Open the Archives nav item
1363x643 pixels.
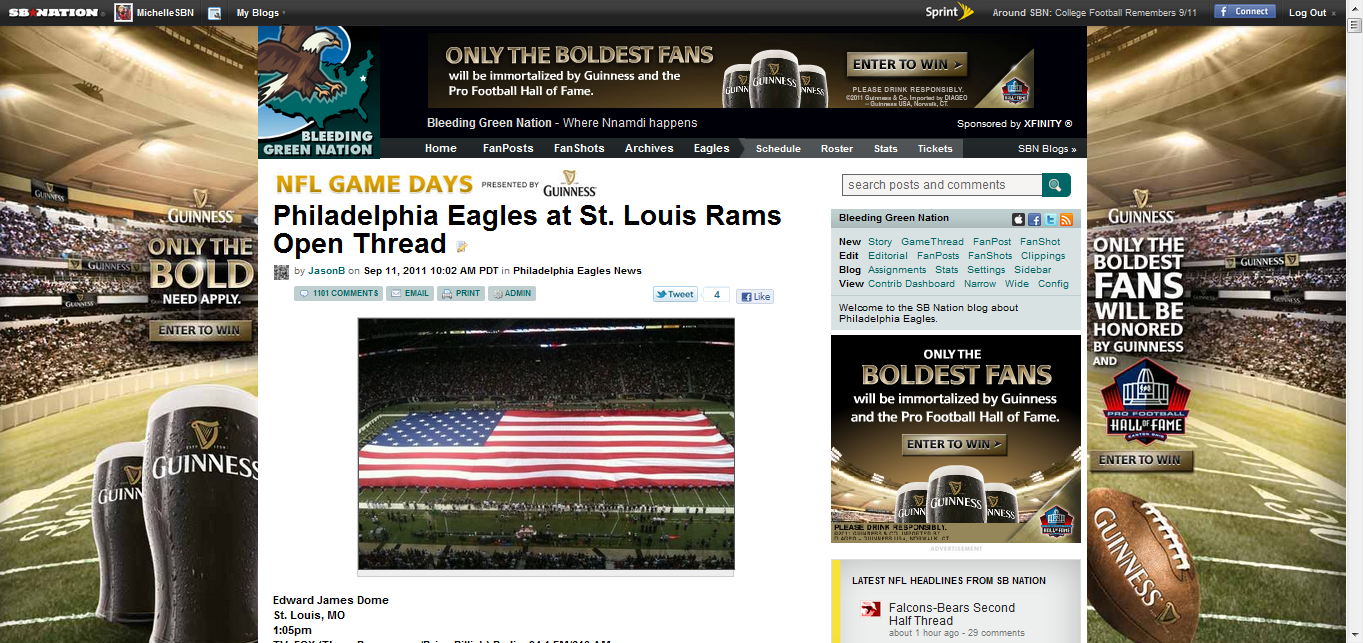coord(649,148)
